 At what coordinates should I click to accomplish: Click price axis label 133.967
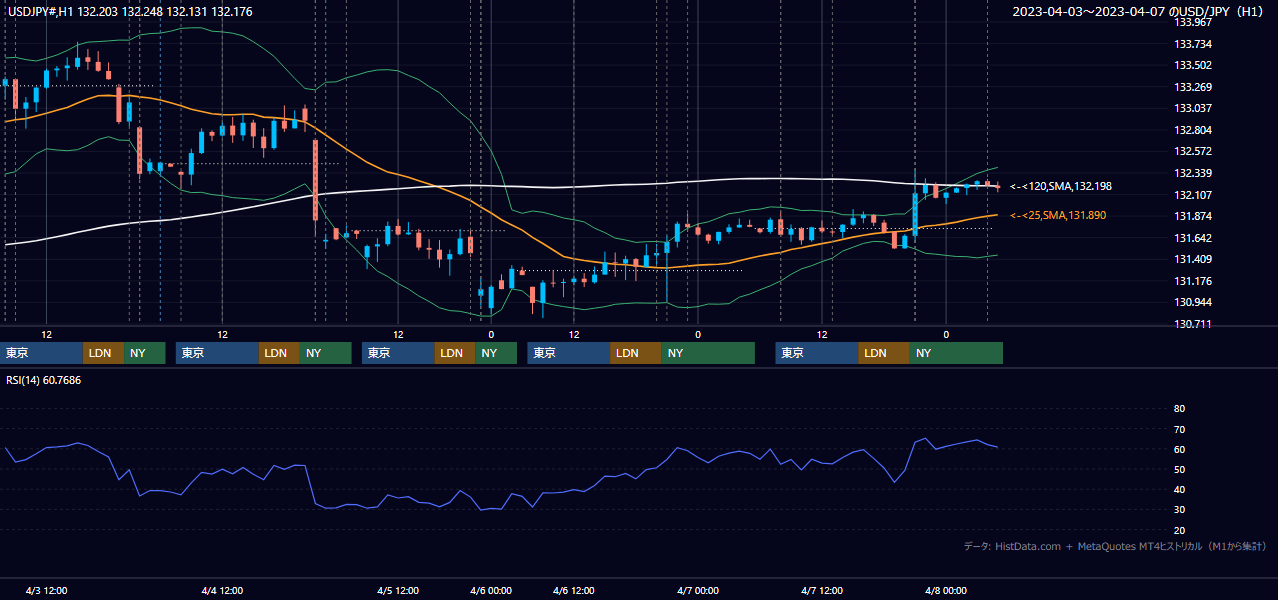point(1192,22)
